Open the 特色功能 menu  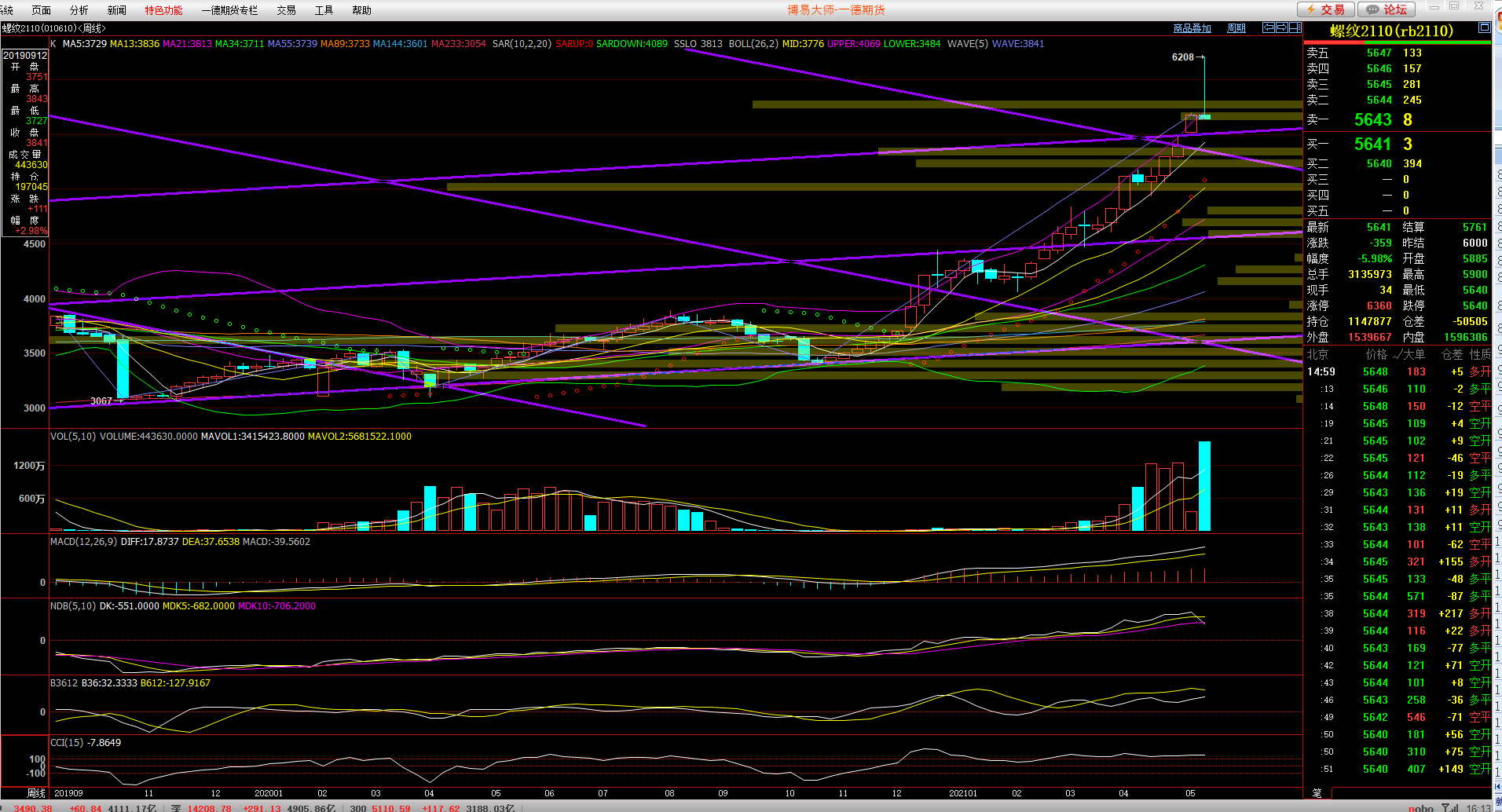[163, 10]
